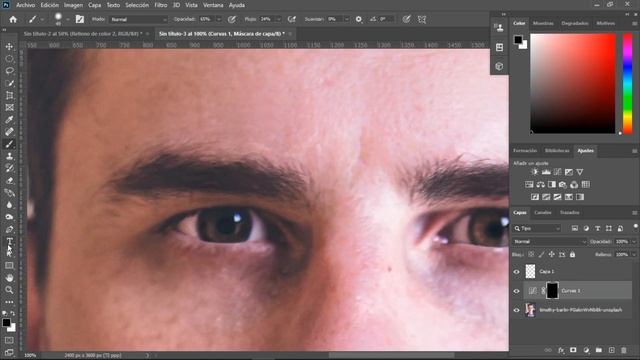Select the Brush tool in the toolbox

pos(9,144)
